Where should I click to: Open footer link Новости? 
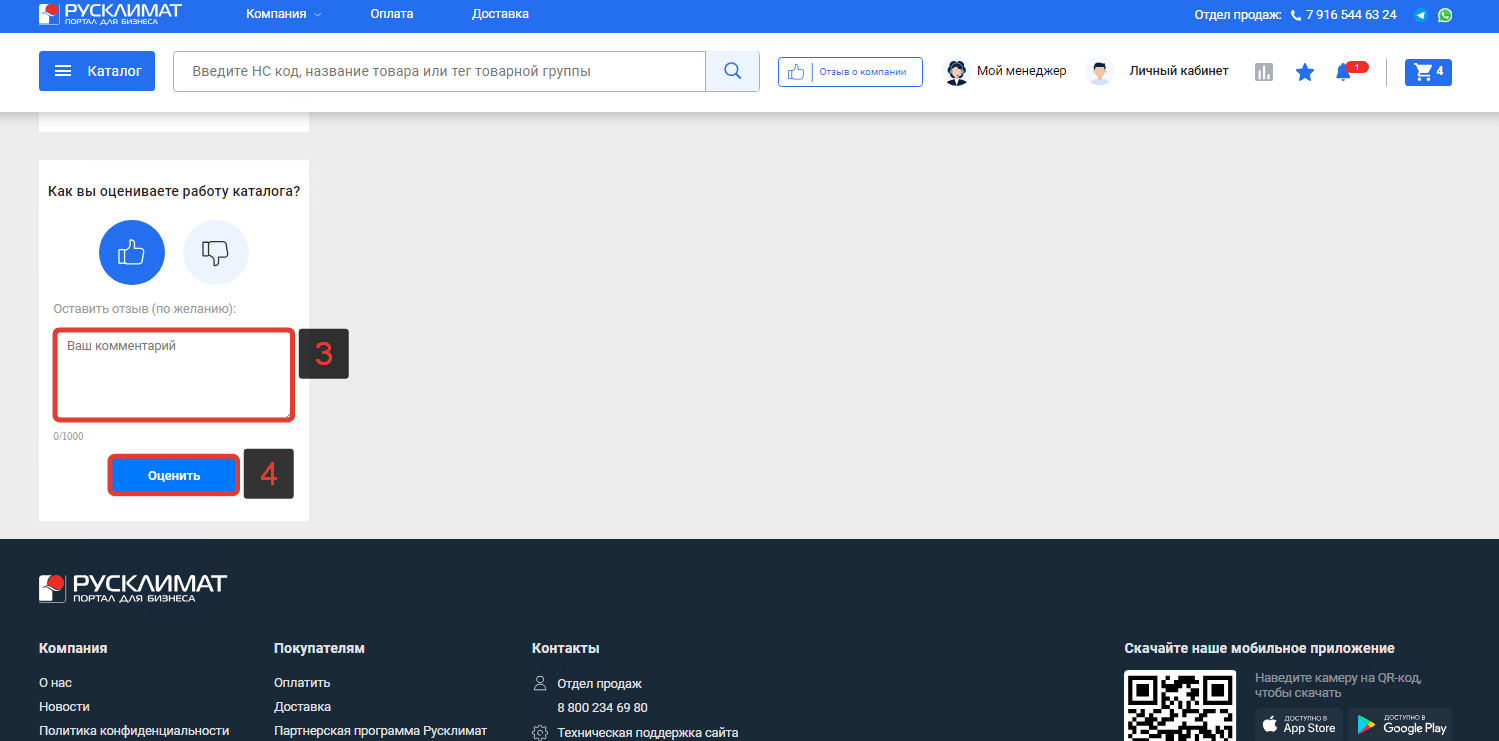point(65,707)
